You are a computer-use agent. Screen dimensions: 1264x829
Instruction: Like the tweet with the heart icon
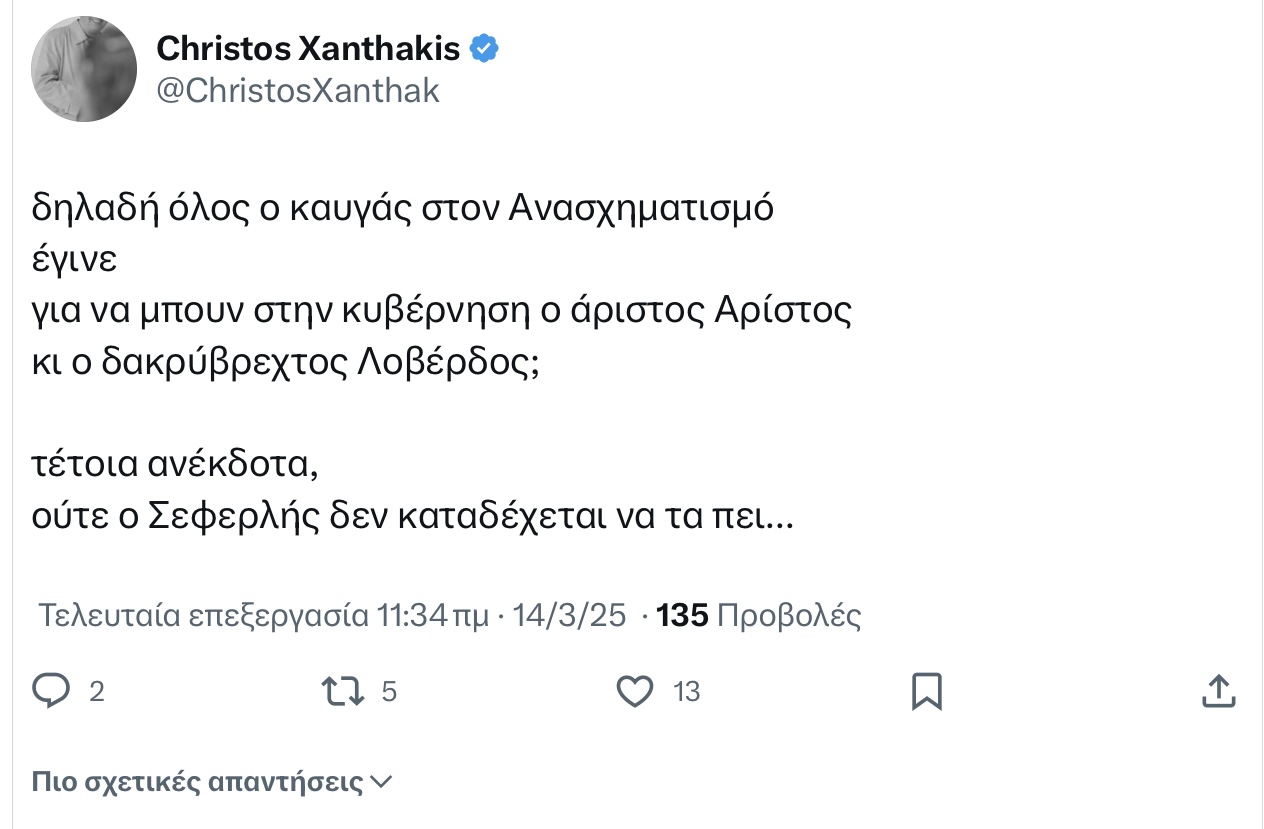635,691
